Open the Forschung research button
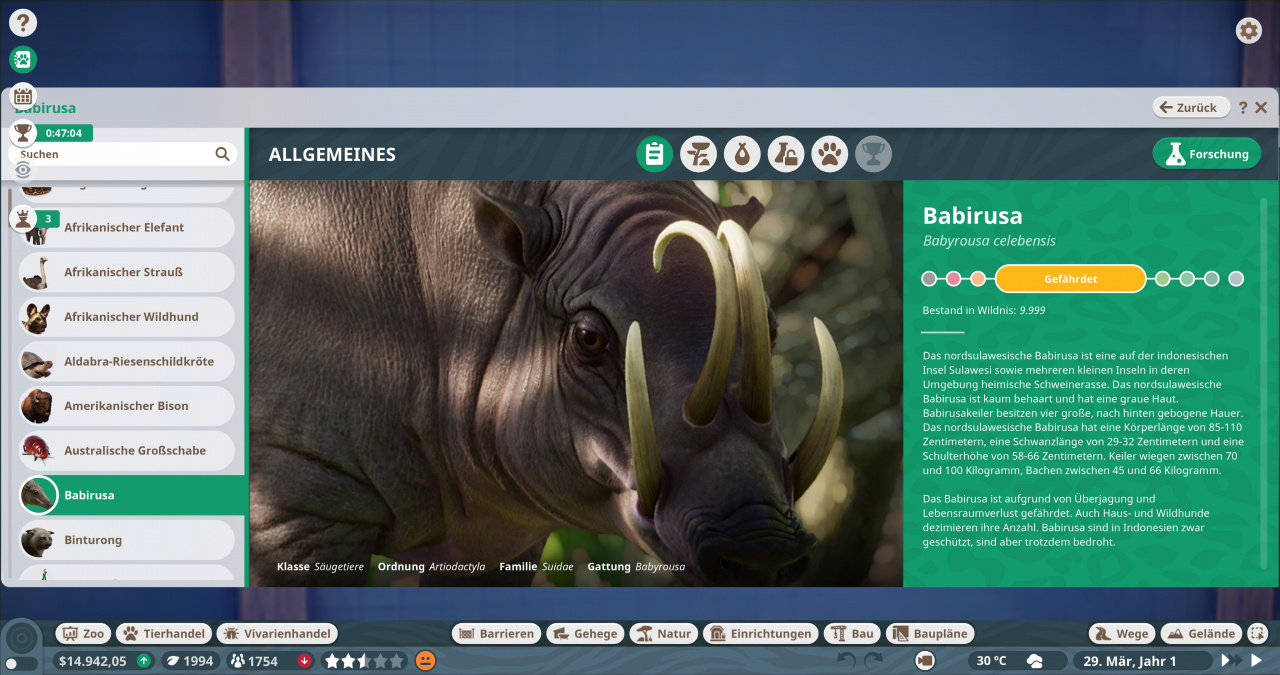The image size is (1280, 675). click(x=1207, y=154)
